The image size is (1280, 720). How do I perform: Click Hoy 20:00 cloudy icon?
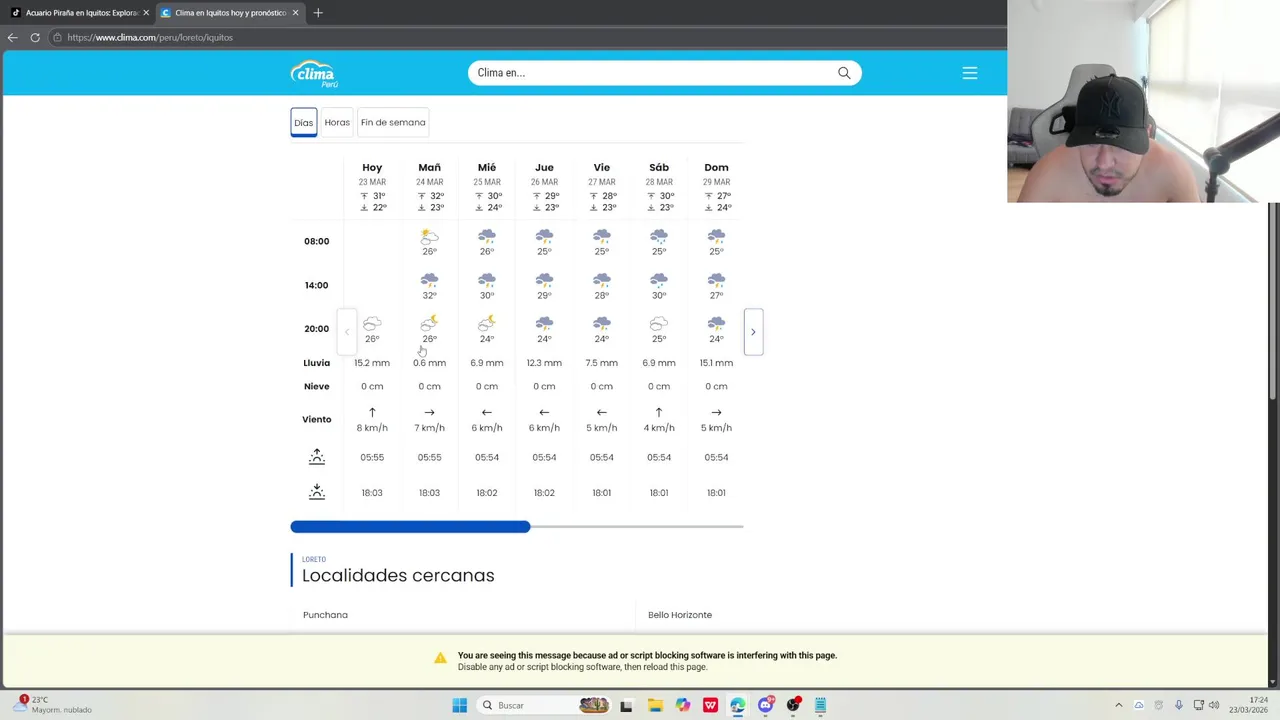click(372, 324)
